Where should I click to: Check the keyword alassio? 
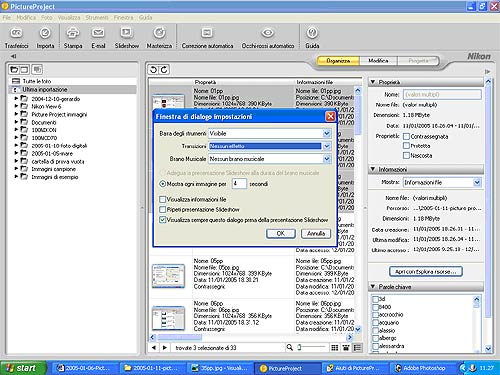point(375,331)
